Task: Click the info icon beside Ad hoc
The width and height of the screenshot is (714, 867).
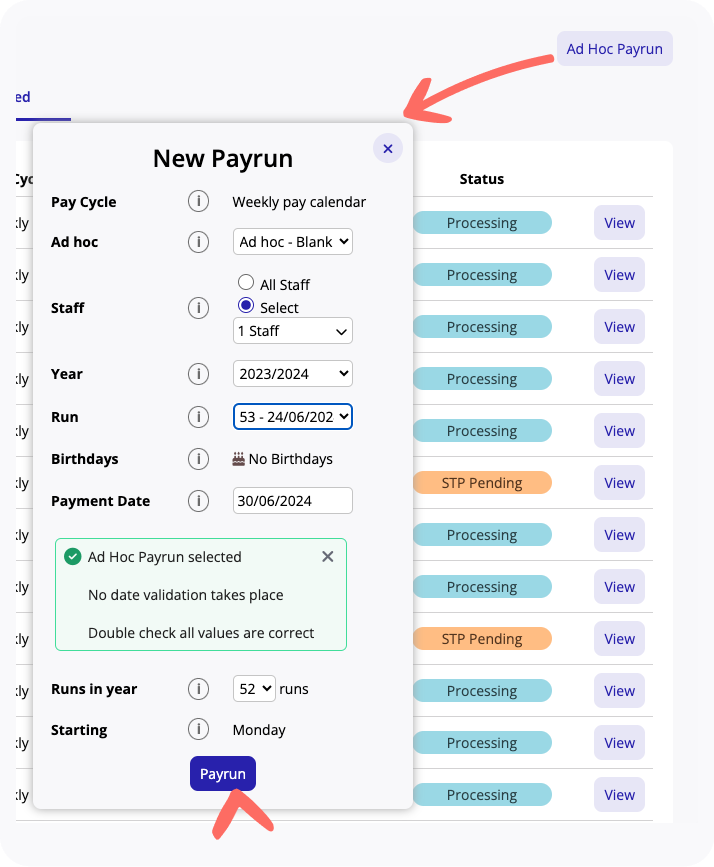Action: tap(198, 242)
